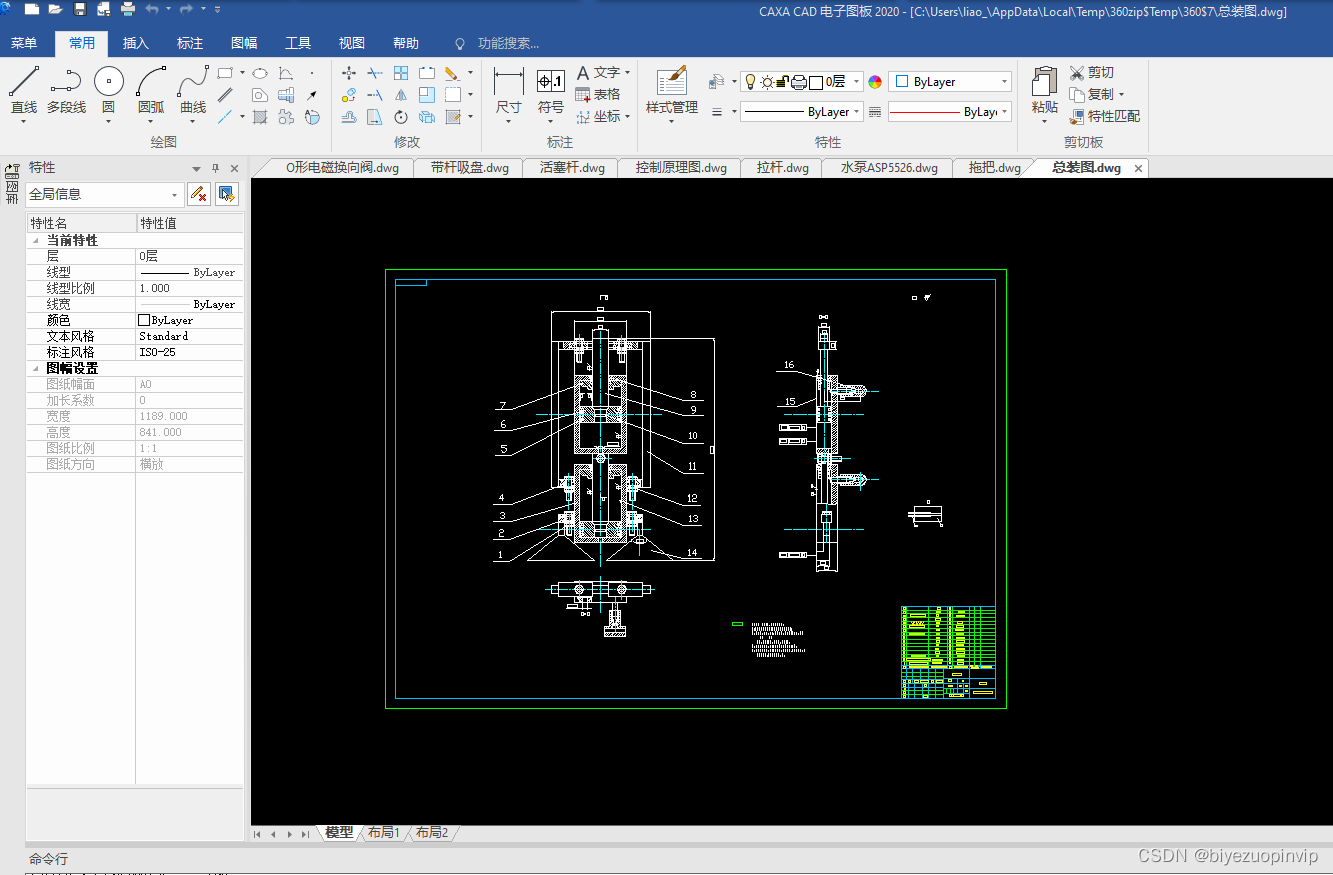Open the color wheel picker icon
1333x875 pixels.
point(875,82)
